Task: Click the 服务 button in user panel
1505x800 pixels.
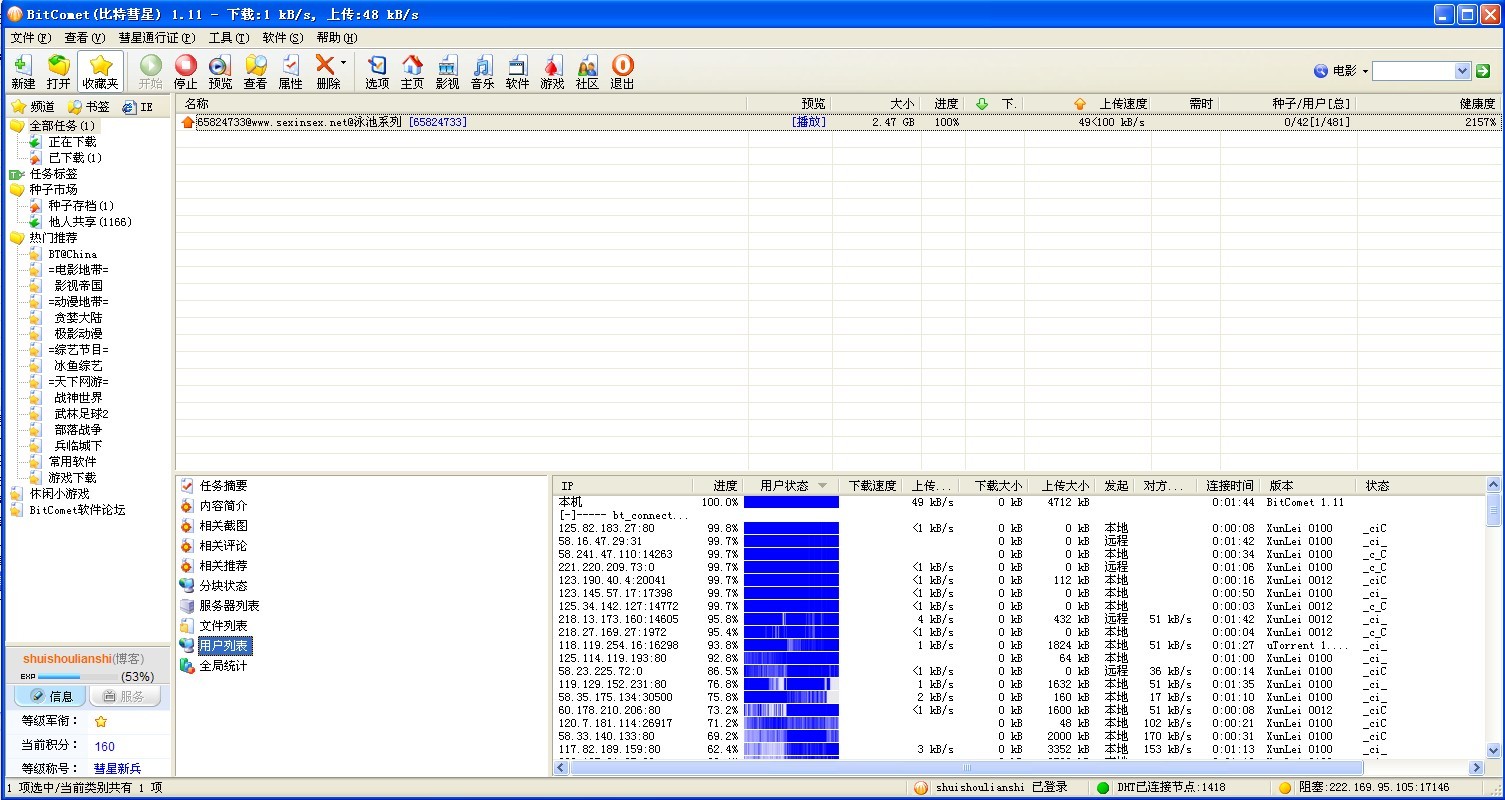Action: point(124,696)
